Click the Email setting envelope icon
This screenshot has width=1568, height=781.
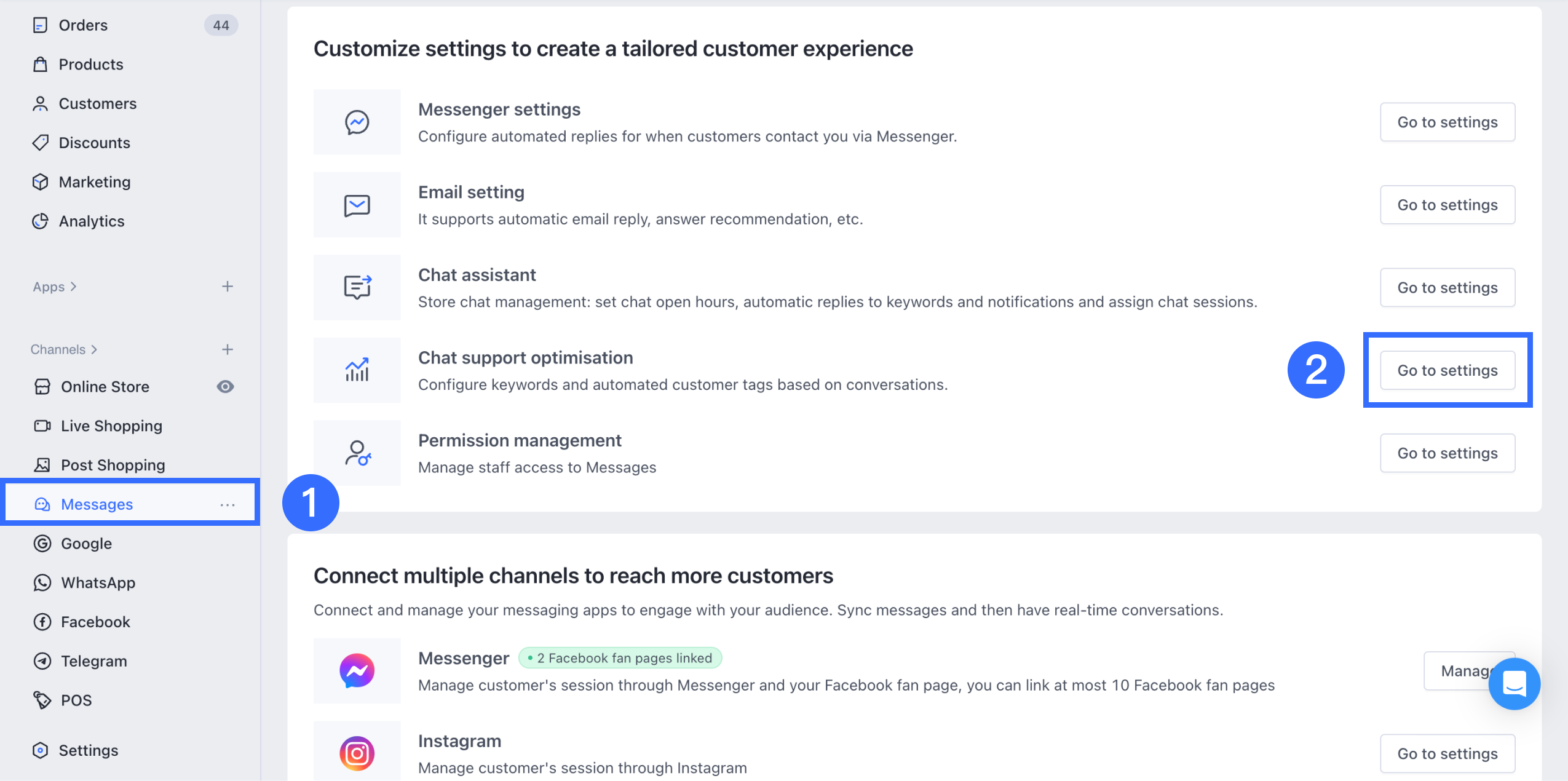(x=357, y=205)
